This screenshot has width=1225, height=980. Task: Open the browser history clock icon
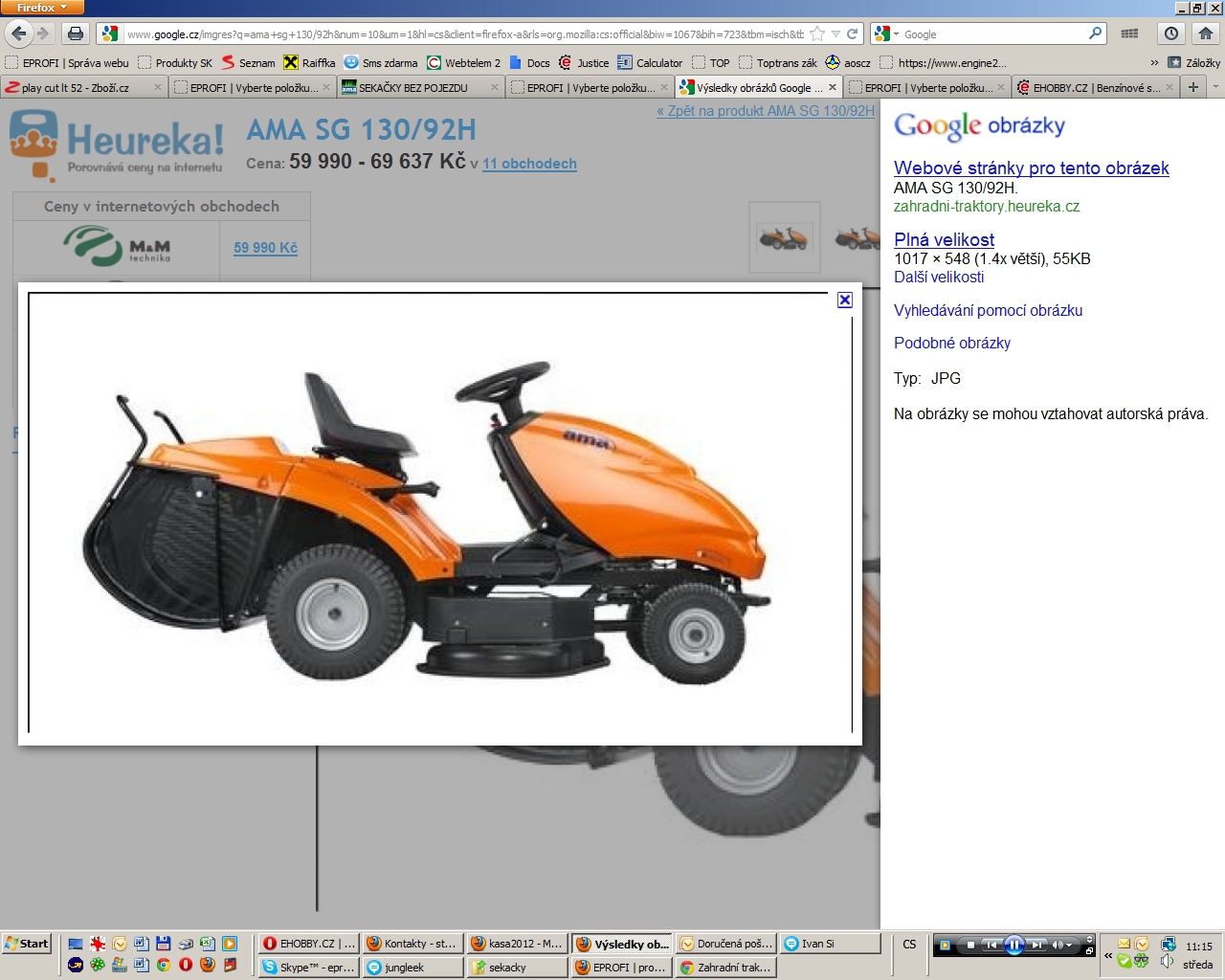click(x=1171, y=33)
